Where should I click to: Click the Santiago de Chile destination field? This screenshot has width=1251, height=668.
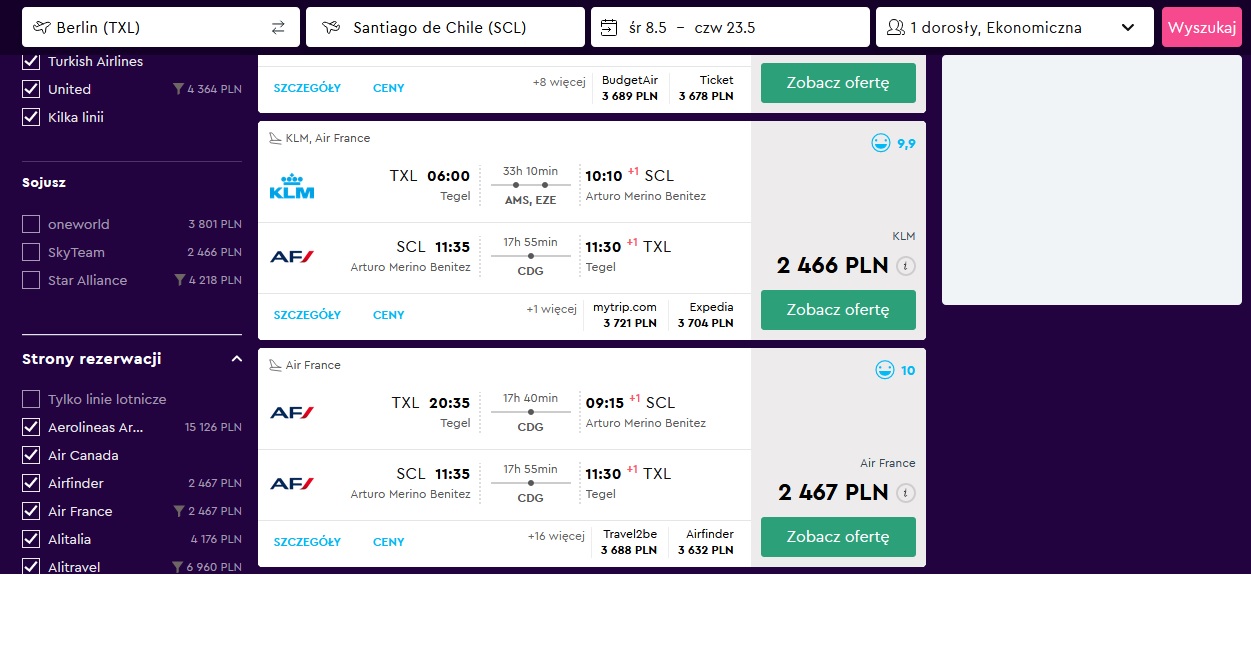coord(446,28)
